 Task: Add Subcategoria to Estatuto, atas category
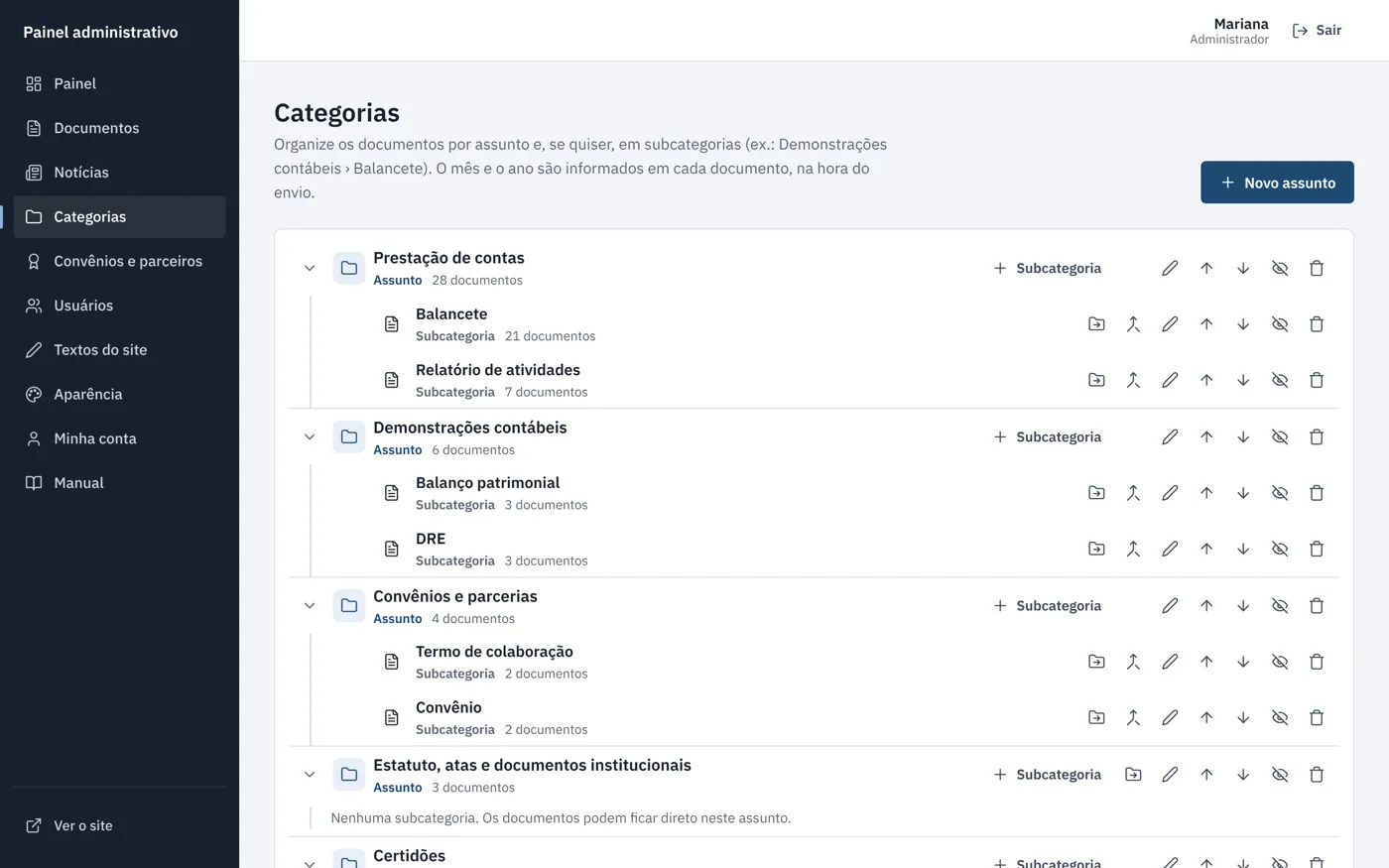pos(1048,775)
